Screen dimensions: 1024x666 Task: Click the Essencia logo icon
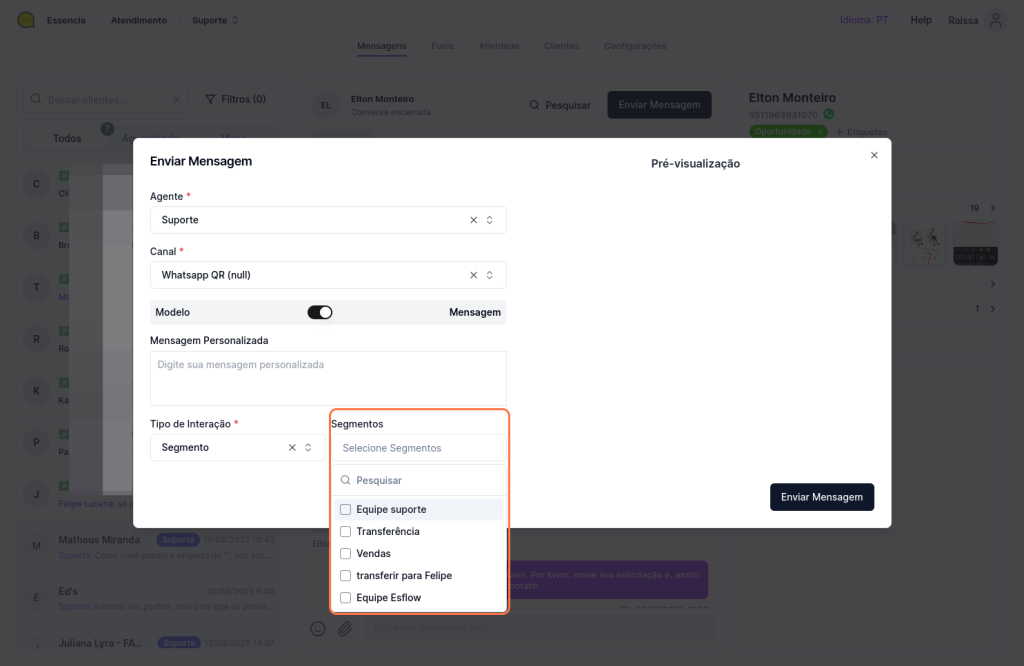(26, 20)
